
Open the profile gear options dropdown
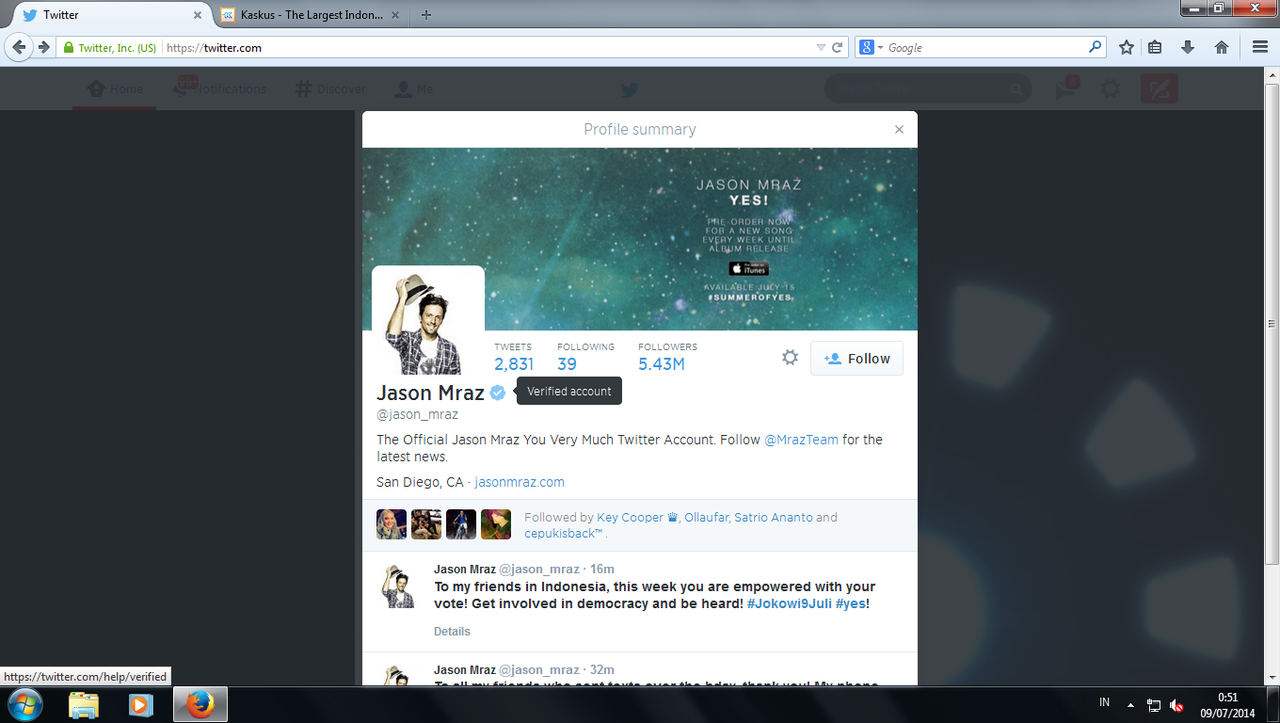point(790,357)
